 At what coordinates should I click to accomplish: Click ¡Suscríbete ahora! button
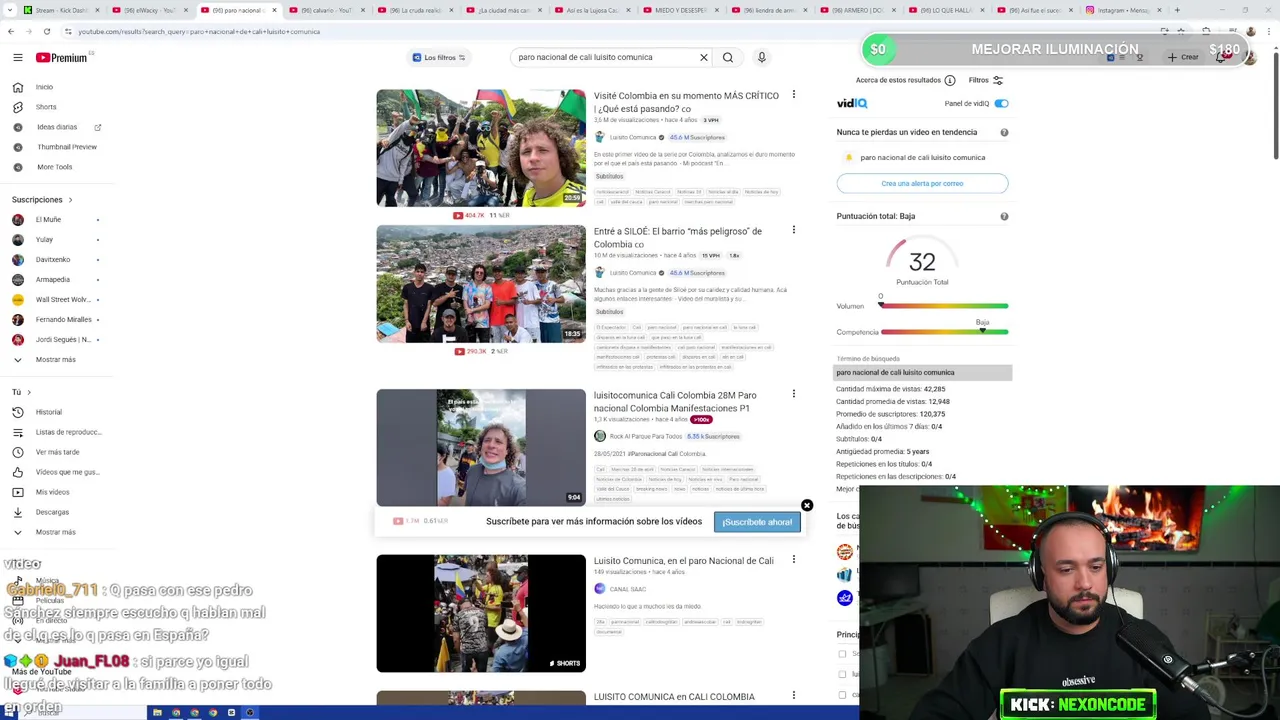point(757,522)
